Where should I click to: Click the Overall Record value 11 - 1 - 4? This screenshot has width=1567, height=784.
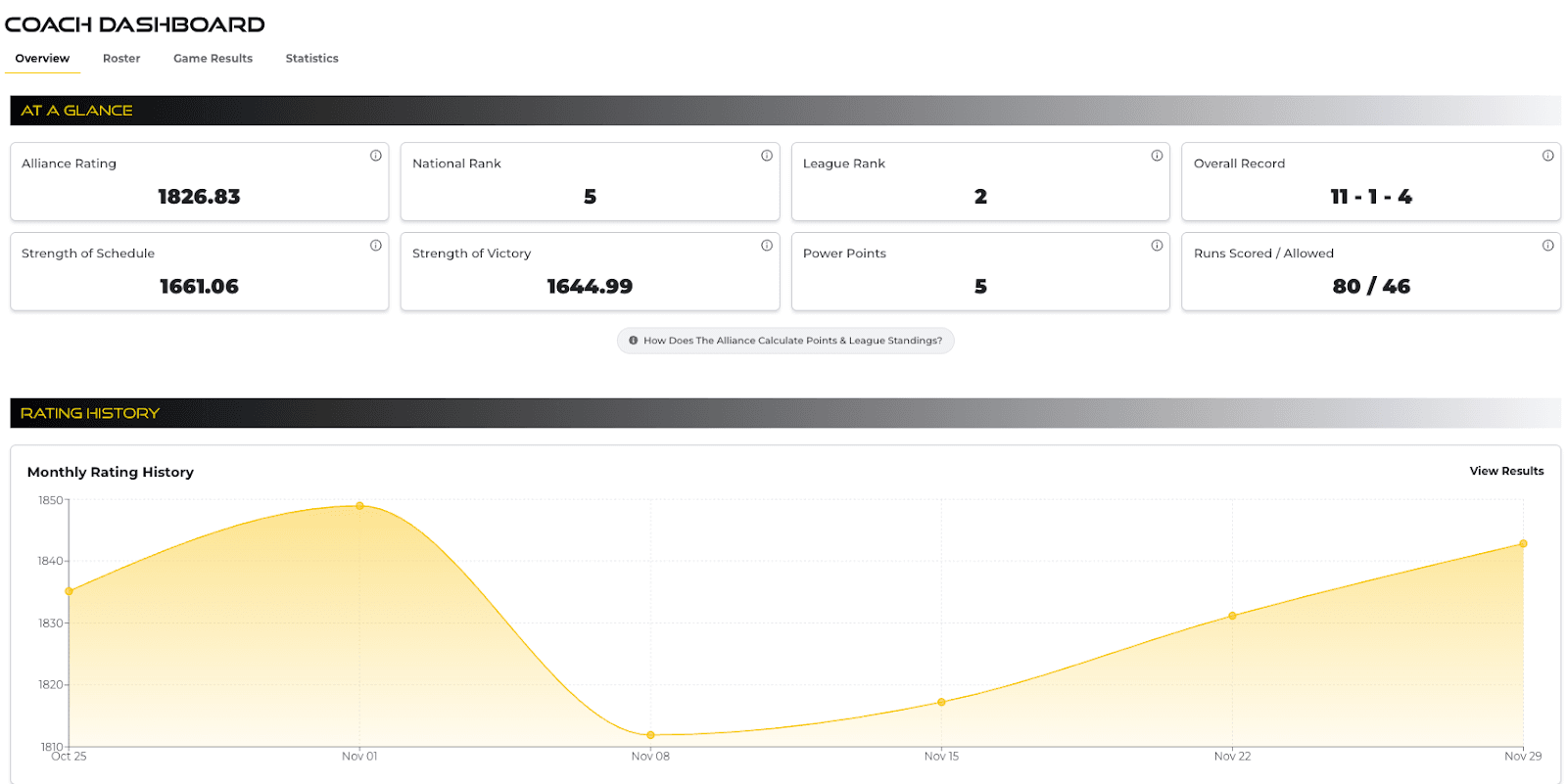(1371, 197)
